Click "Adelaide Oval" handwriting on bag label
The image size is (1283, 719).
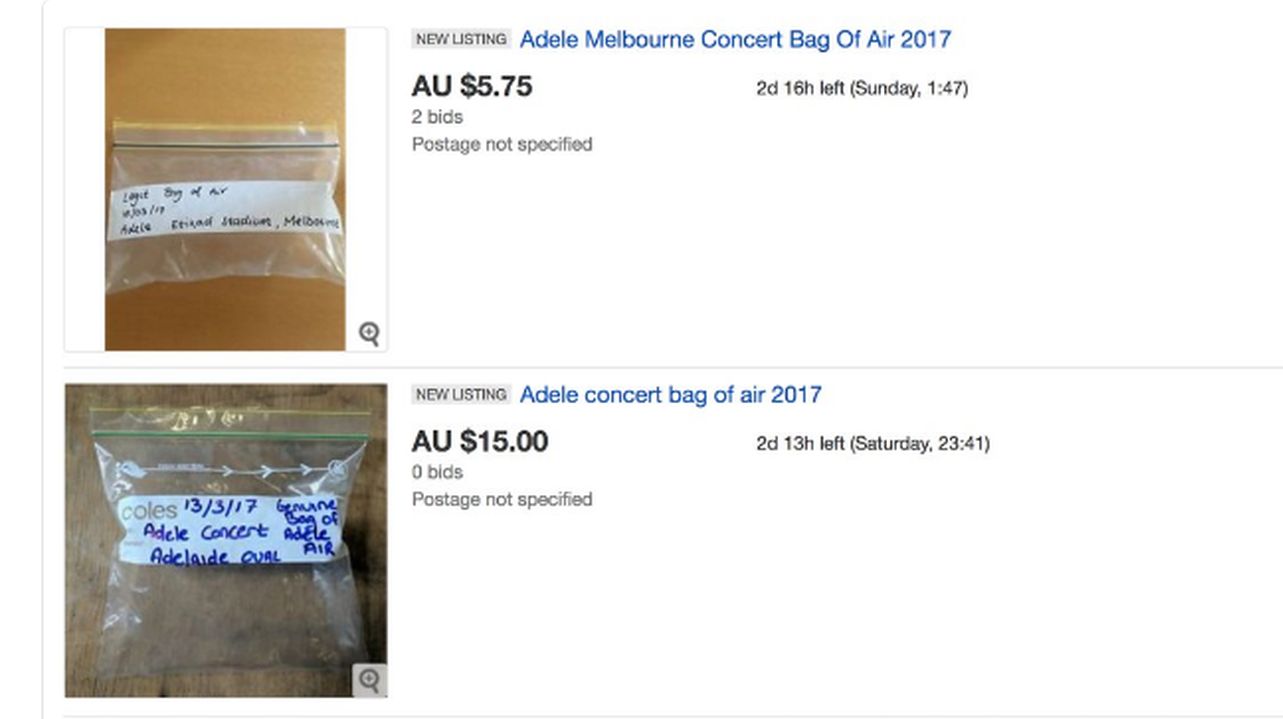point(215,556)
